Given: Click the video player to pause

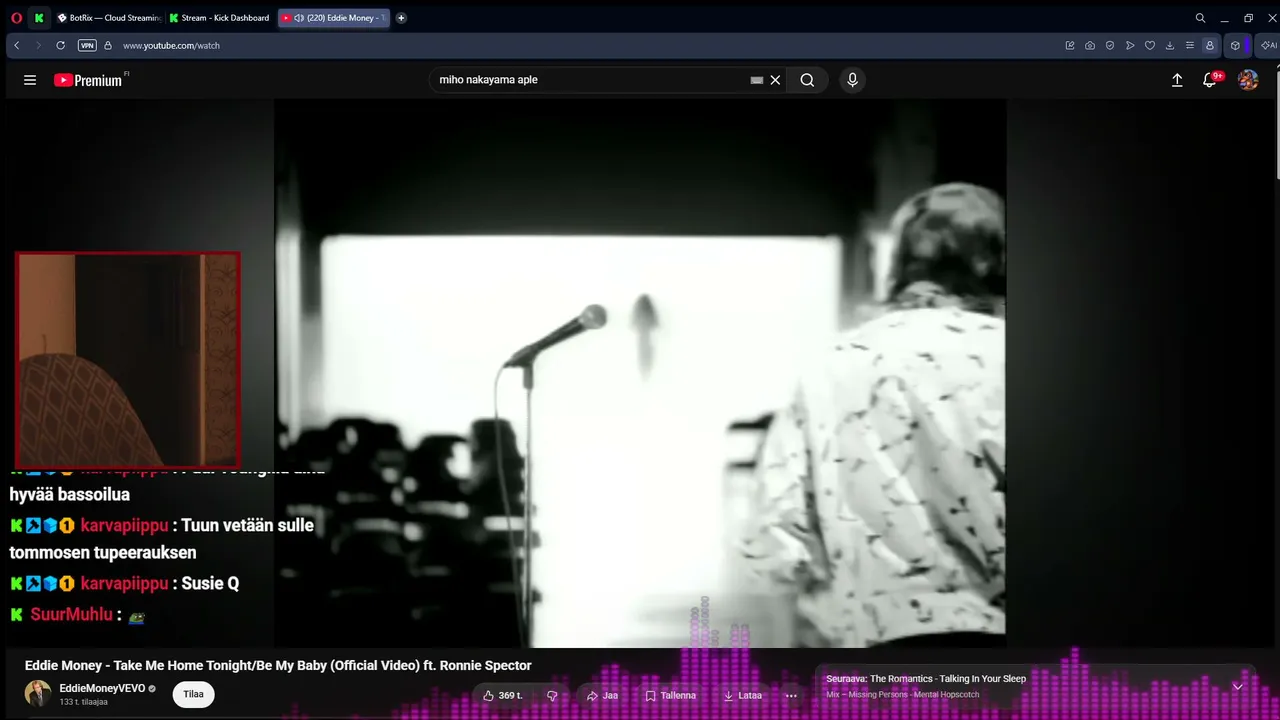Looking at the screenshot, I should point(640,373).
